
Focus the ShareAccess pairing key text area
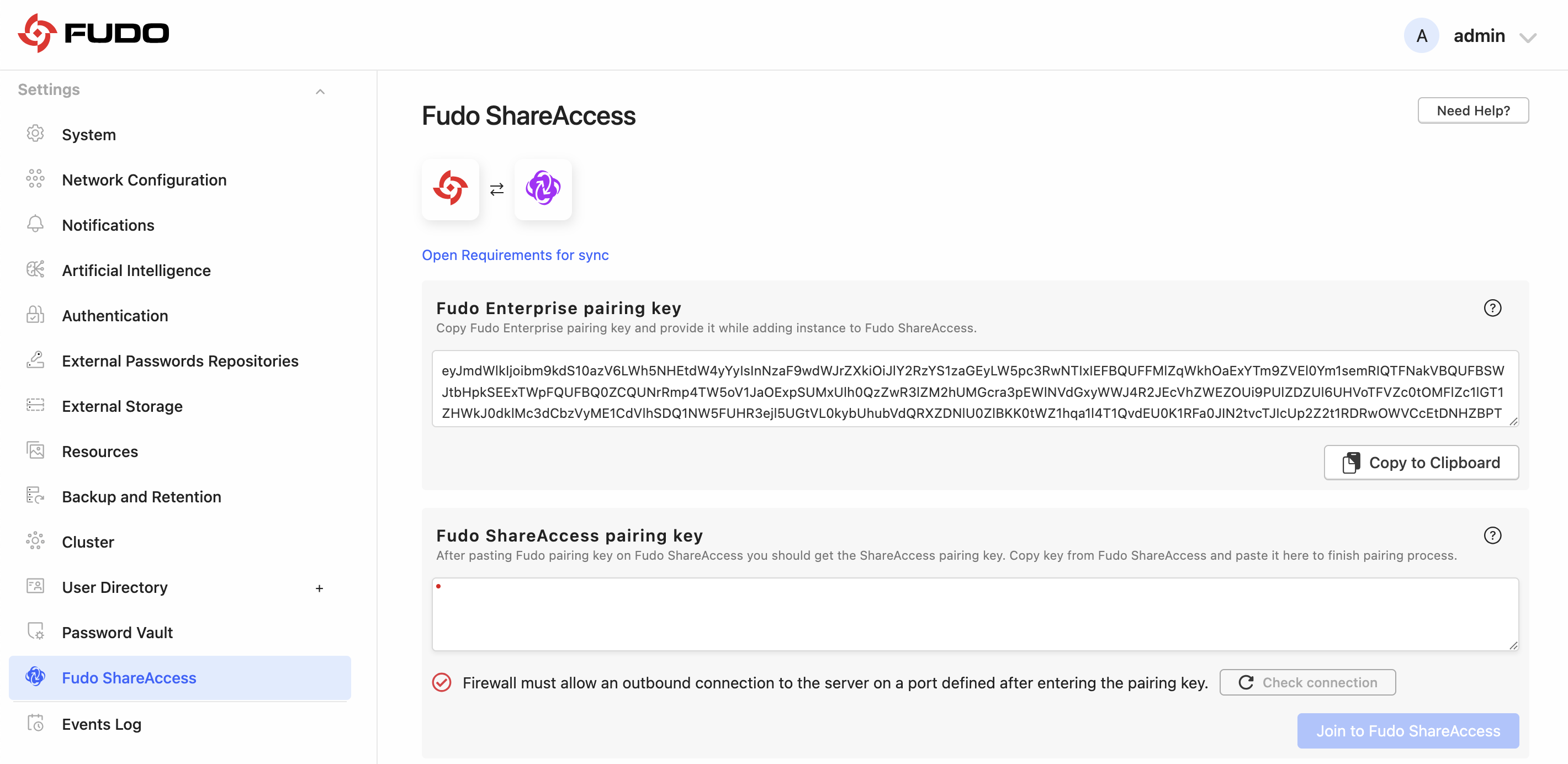point(975,614)
